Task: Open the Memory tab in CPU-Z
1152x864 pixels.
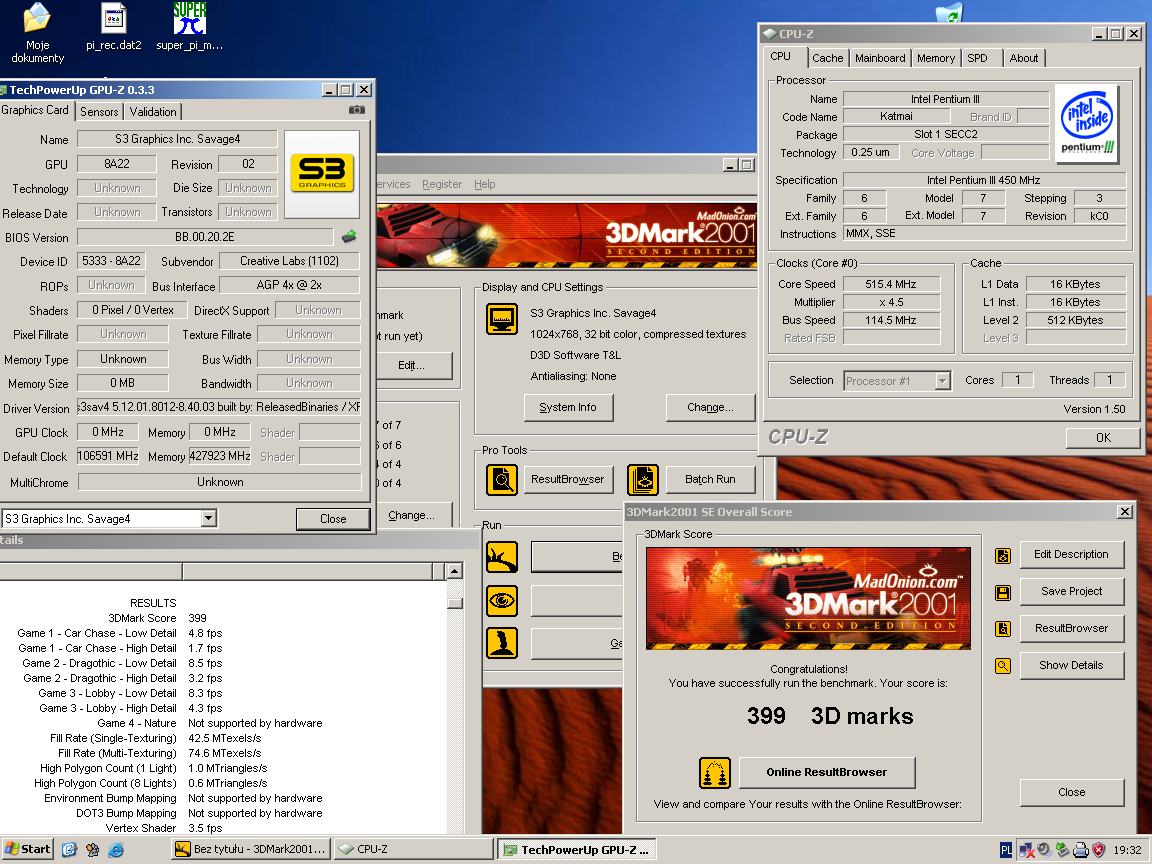Action: [x=935, y=58]
